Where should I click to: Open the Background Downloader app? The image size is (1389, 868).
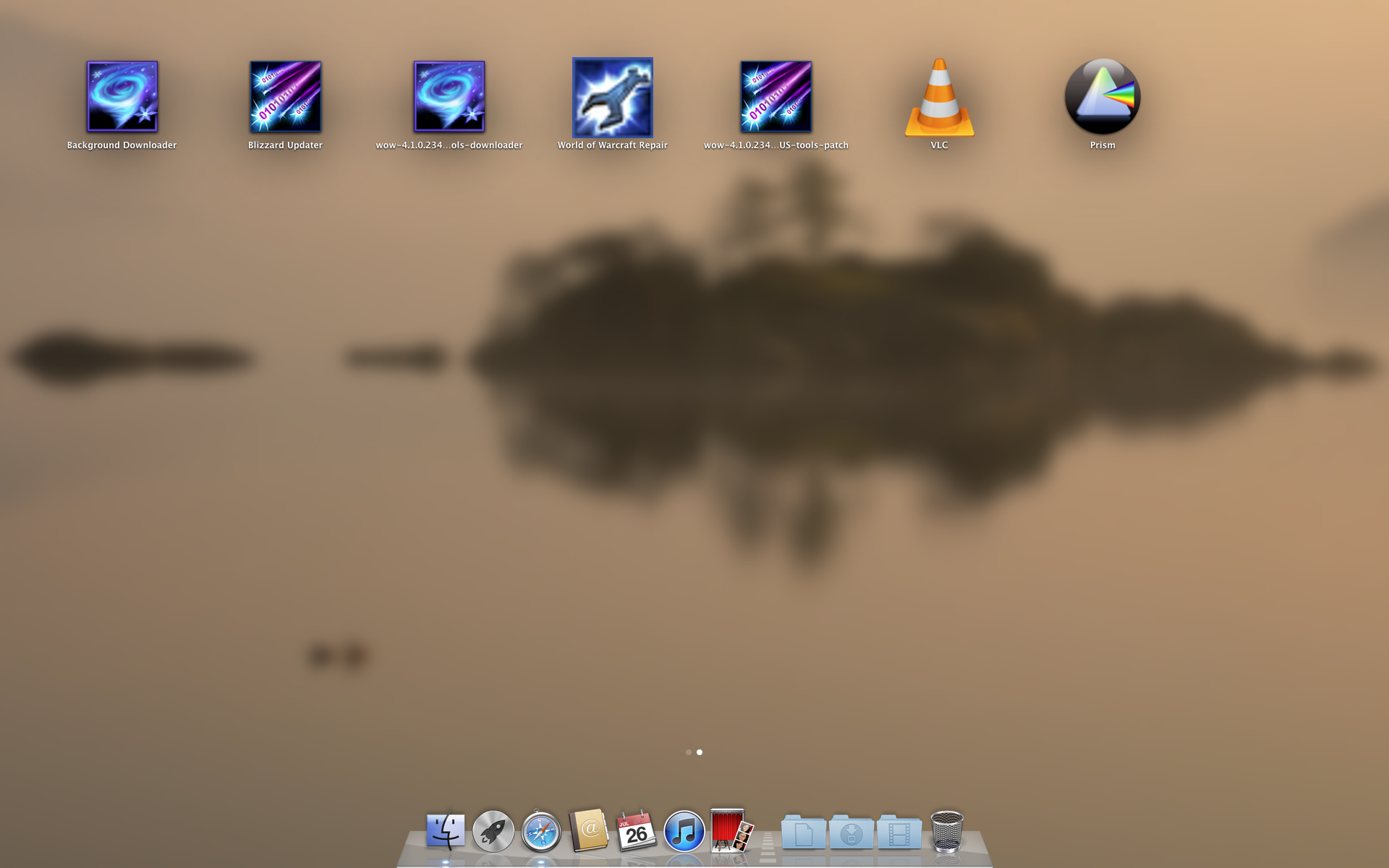122,97
